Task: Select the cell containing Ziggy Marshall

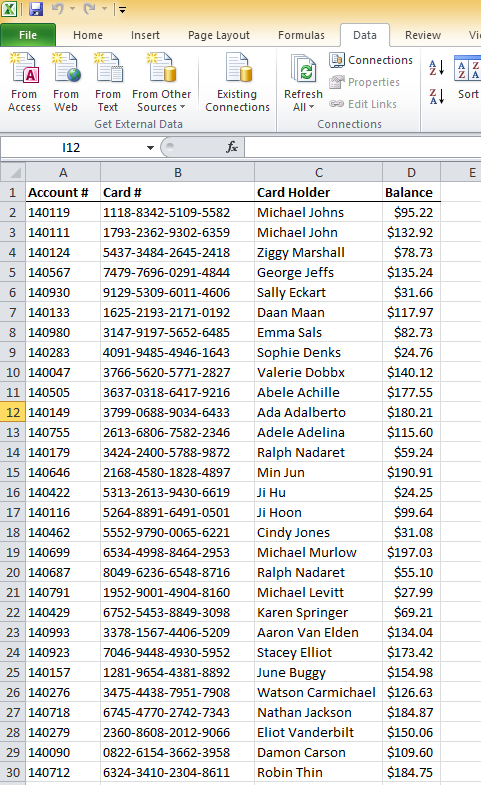Action: tap(318, 252)
